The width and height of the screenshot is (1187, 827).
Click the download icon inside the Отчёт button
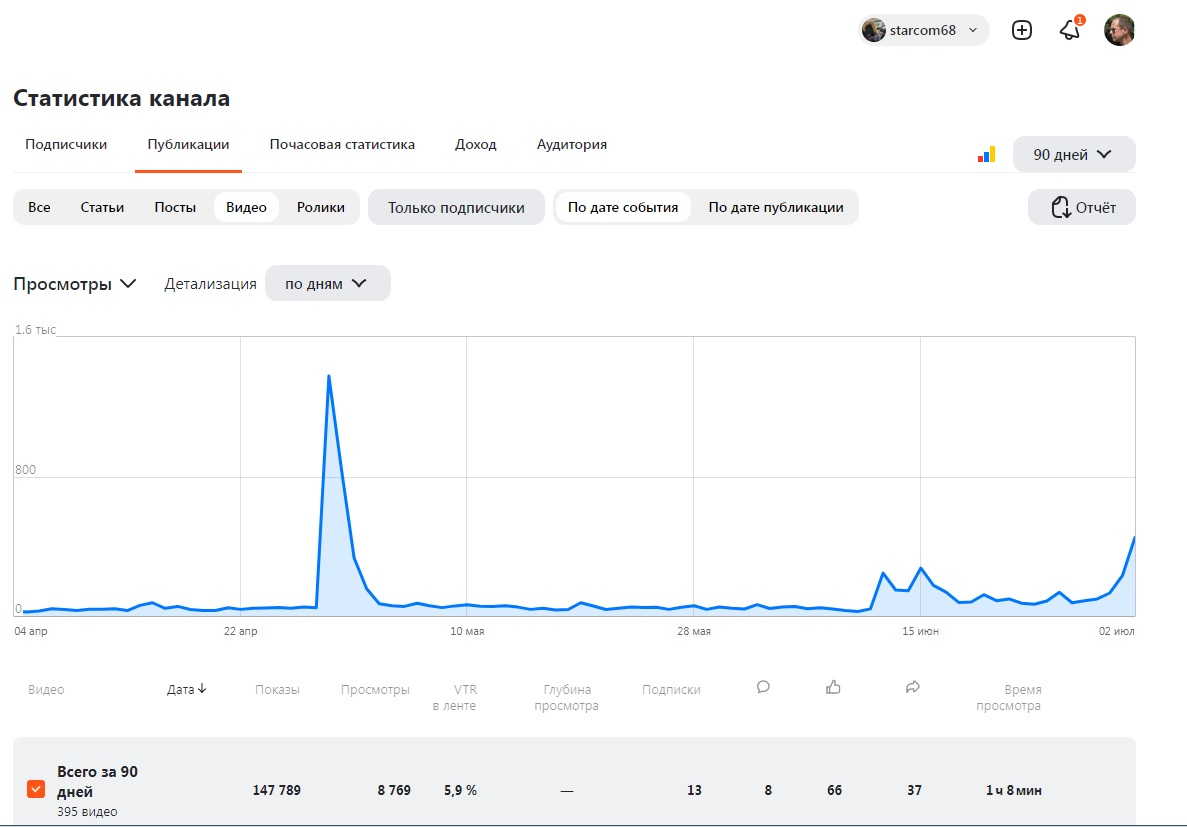tap(1059, 207)
